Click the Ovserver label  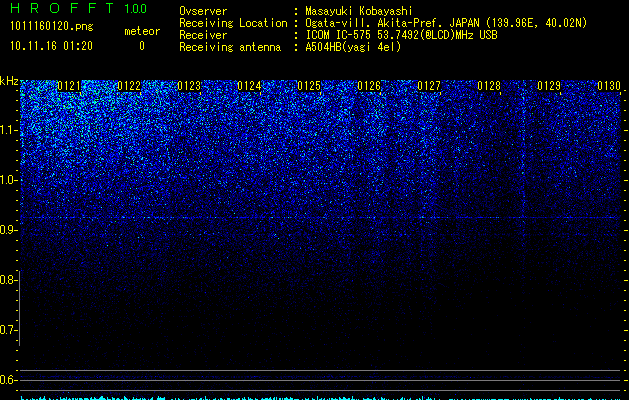(x=203, y=11)
